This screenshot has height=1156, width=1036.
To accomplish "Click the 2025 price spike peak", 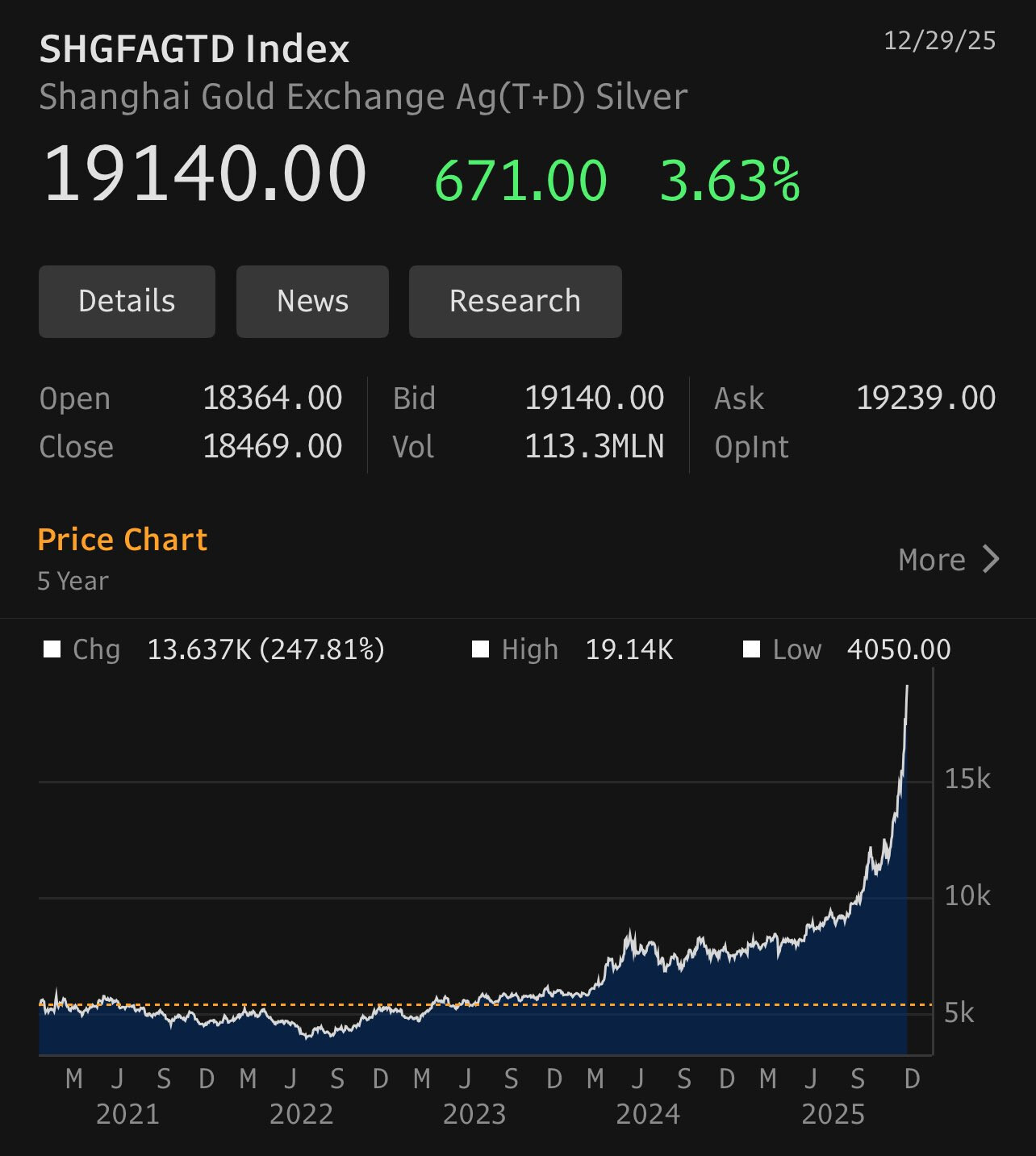I will click(907, 688).
